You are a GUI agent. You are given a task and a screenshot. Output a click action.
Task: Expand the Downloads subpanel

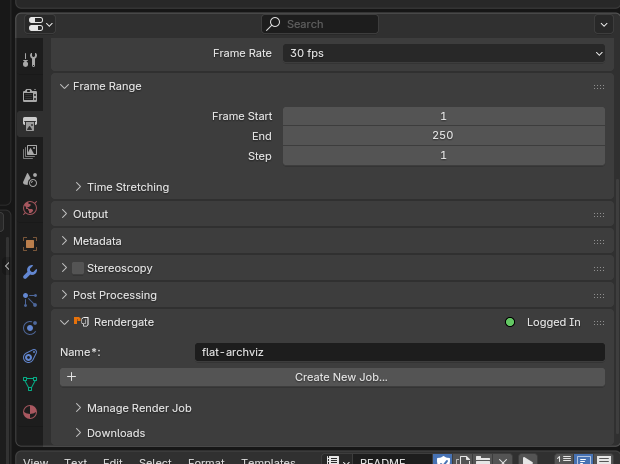click(78, 433)
